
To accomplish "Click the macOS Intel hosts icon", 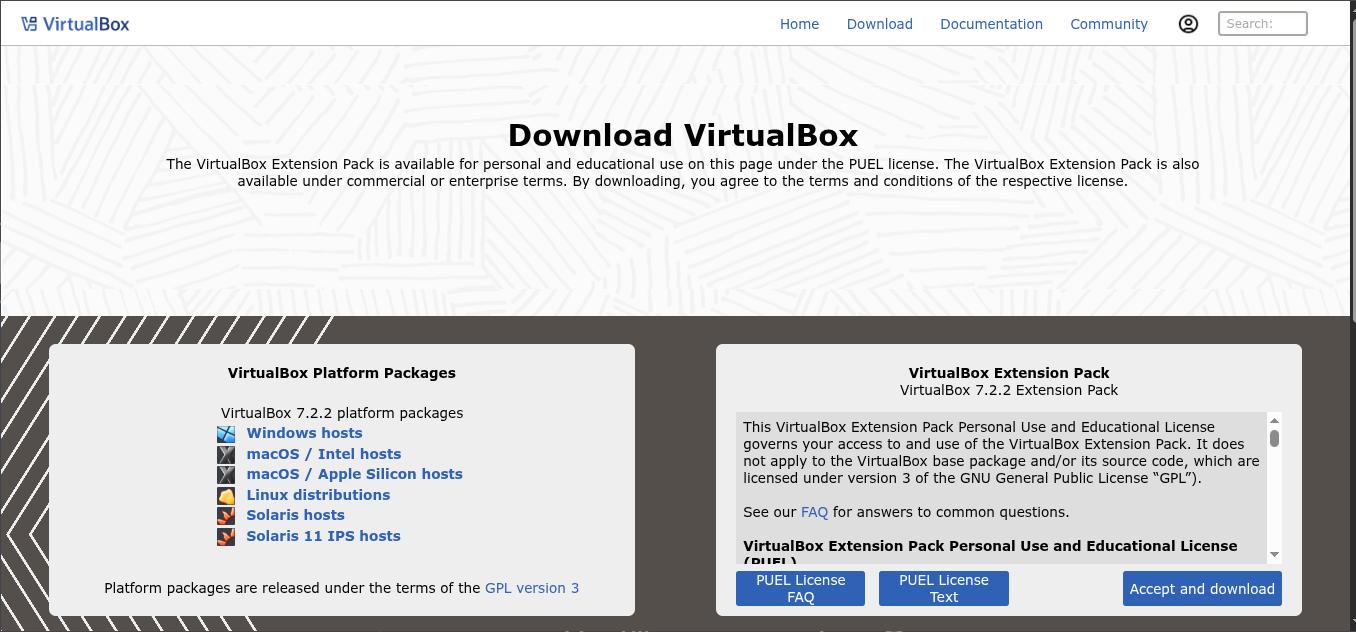I will click(x=227, y=454).
